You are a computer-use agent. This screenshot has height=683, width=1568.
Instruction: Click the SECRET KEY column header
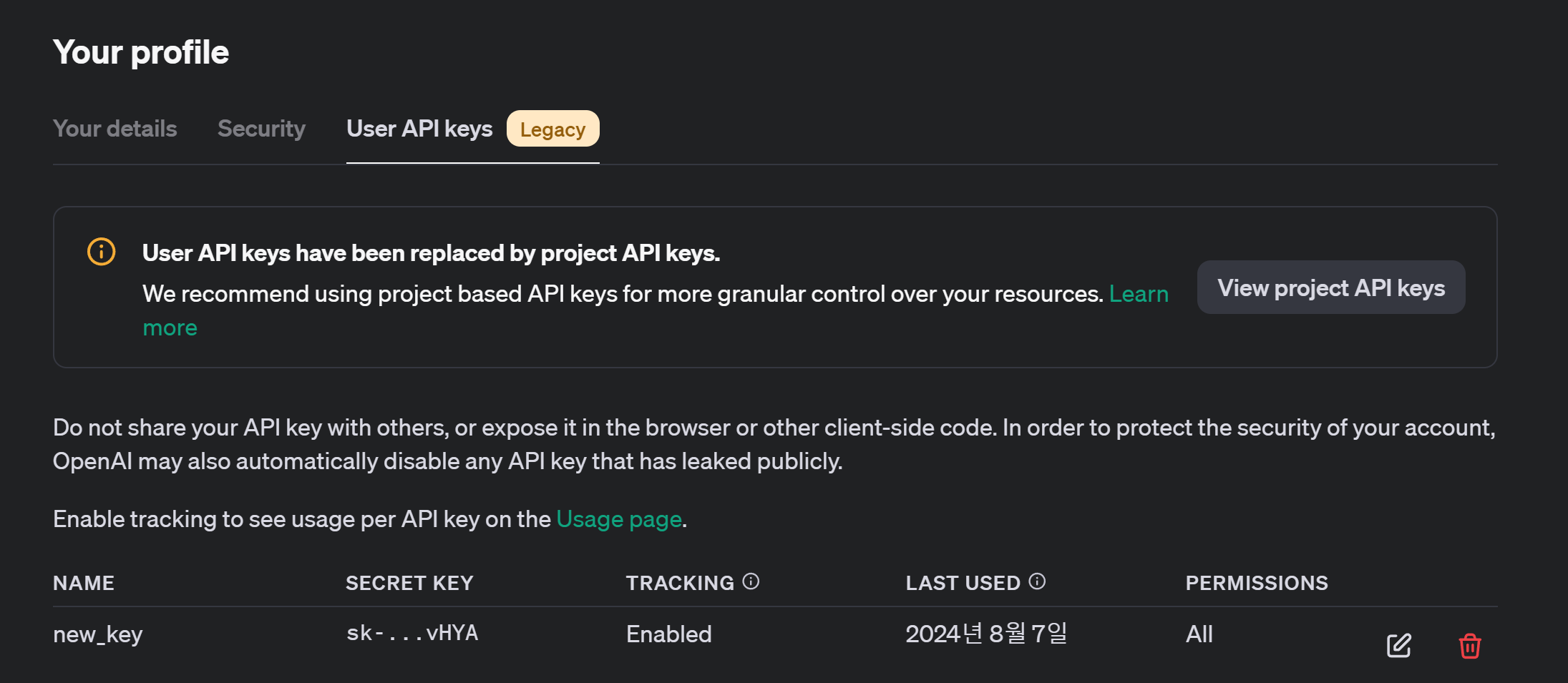click(x=409, y=584)
